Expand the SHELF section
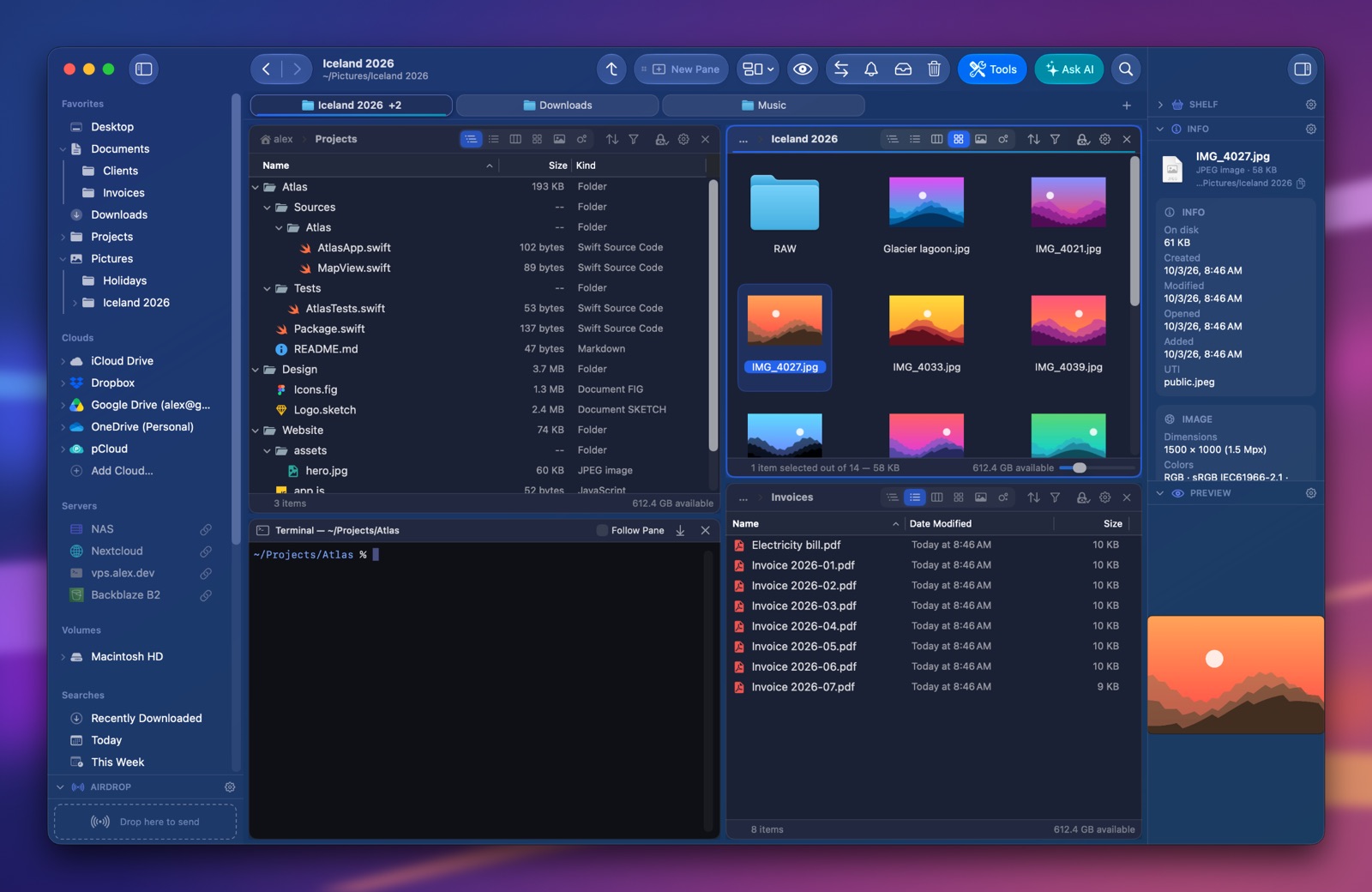The image size is (1372, 892). coord(1160,105)
